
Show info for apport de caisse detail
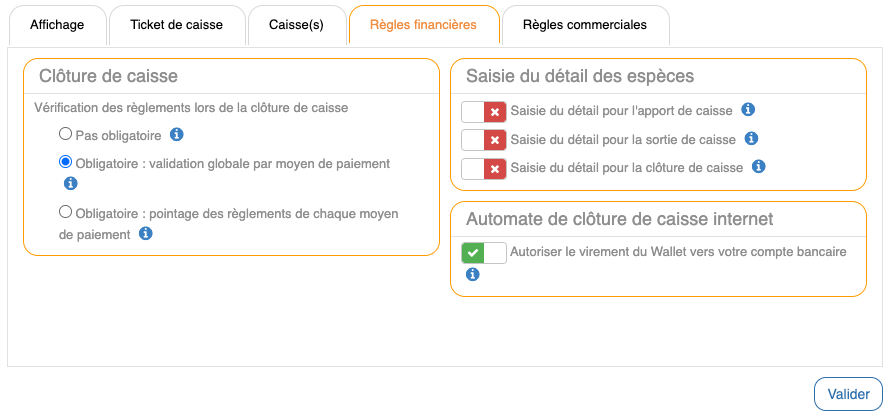pos(747,110)
